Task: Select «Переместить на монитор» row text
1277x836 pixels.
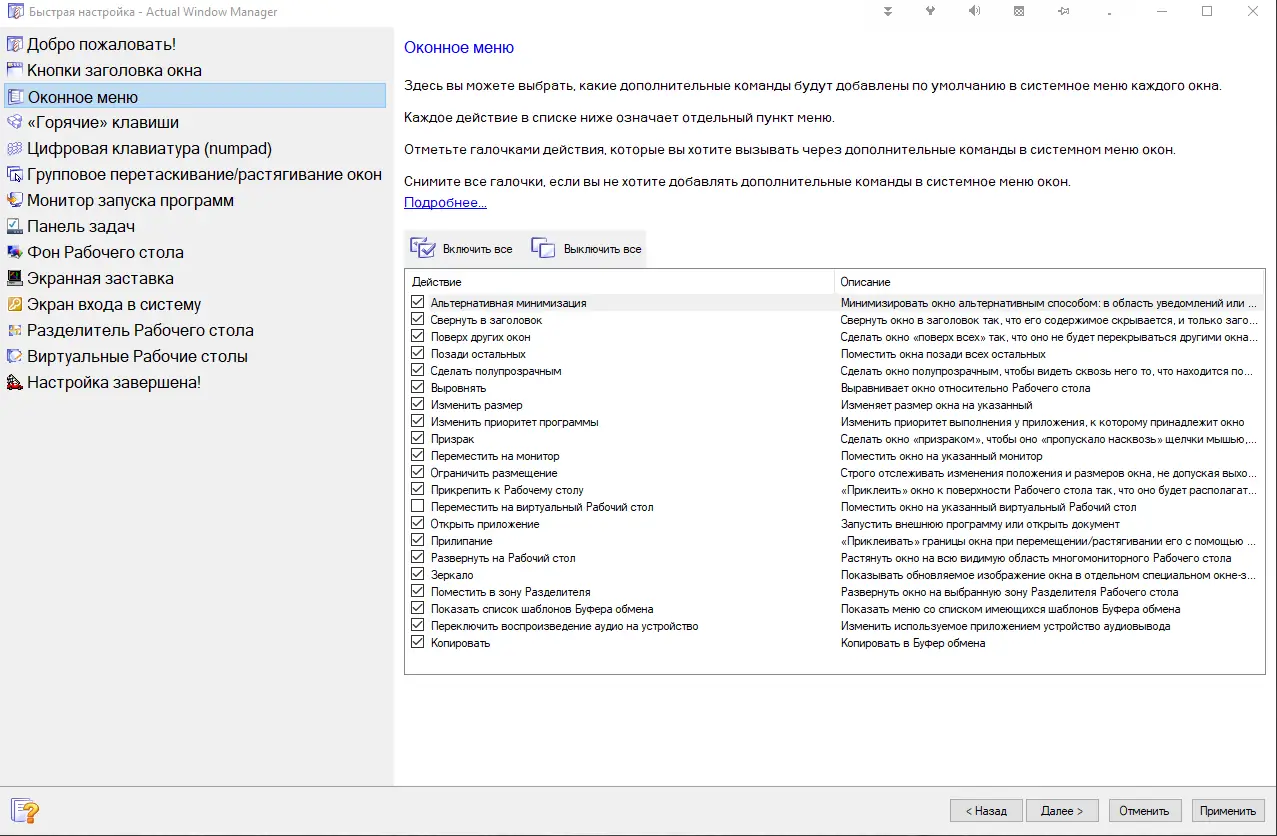Action: click(x=495, y=456)
